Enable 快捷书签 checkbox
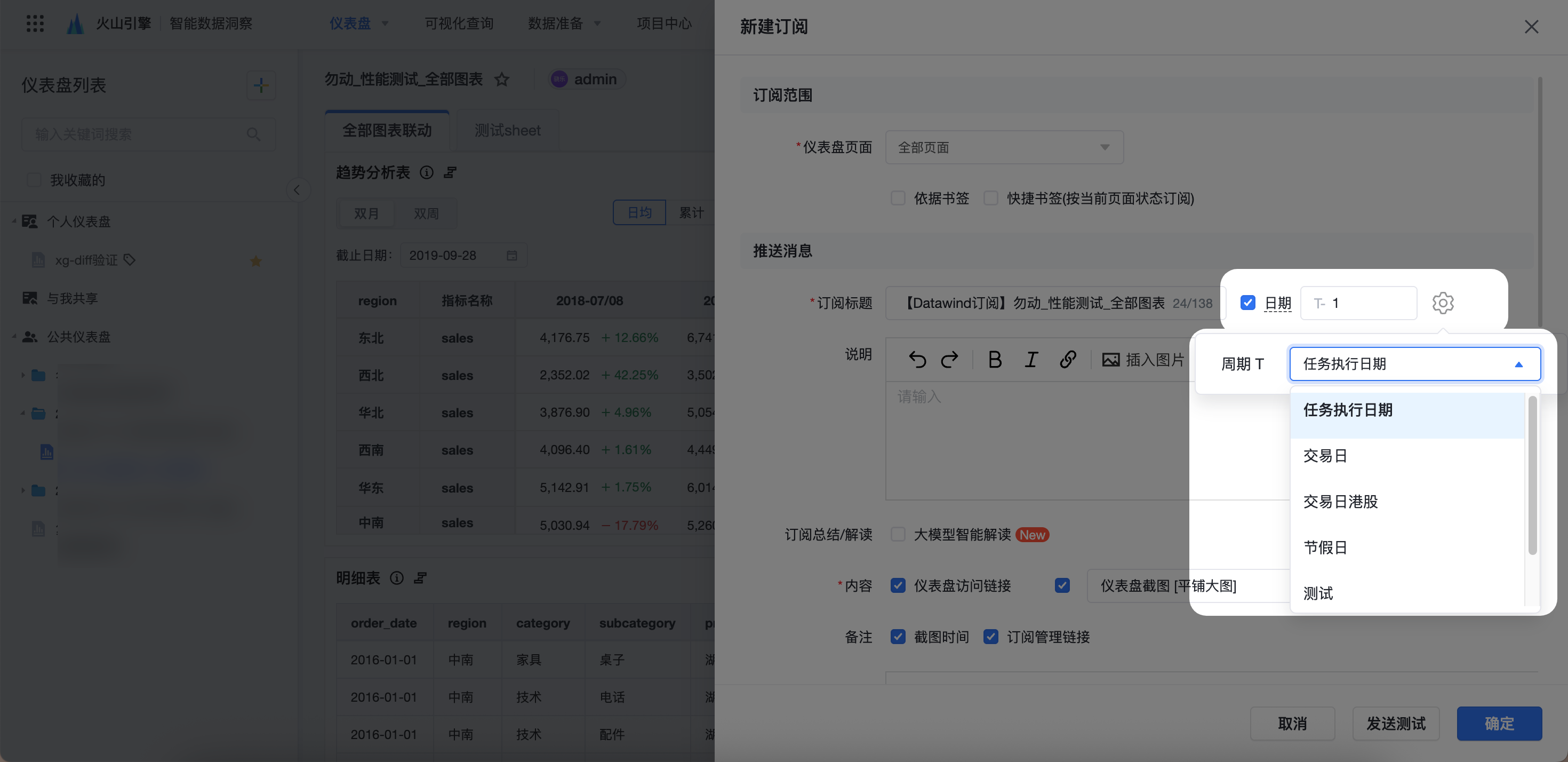1568x762 pixels. [x=991, y=198]
